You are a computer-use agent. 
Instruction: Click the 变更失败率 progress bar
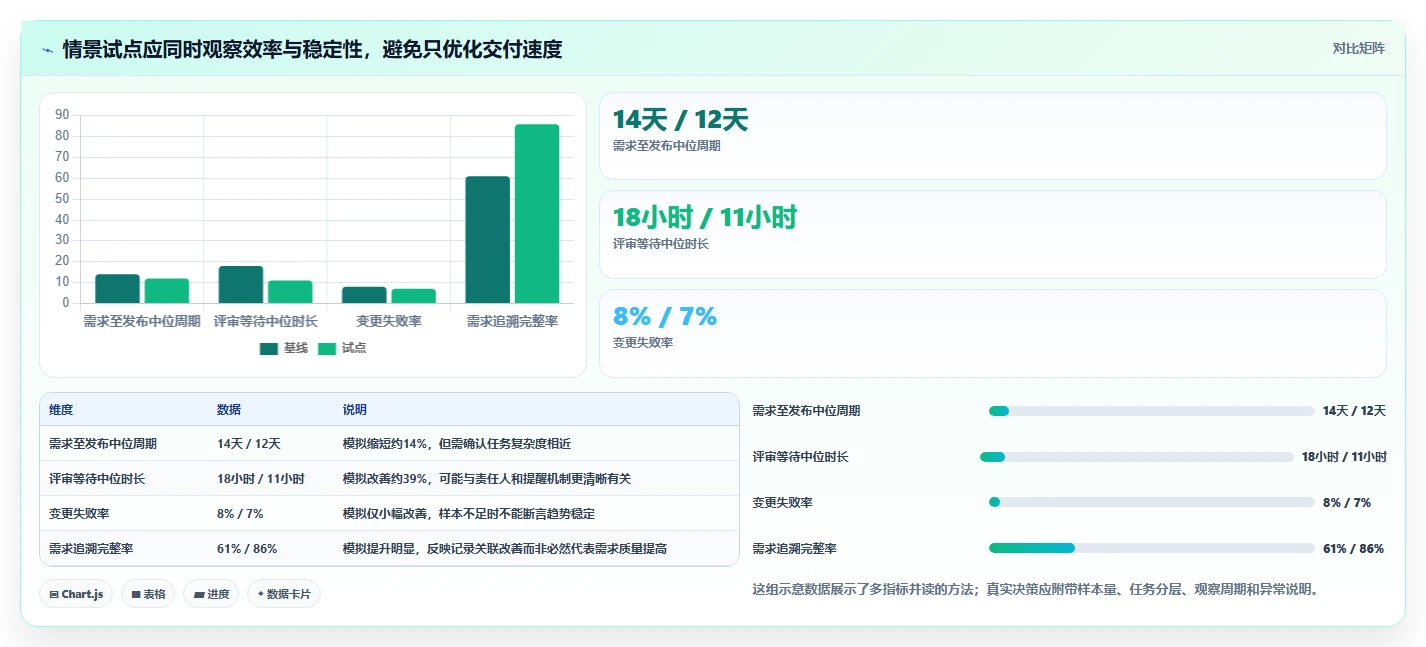click(x=1151, y=502)
